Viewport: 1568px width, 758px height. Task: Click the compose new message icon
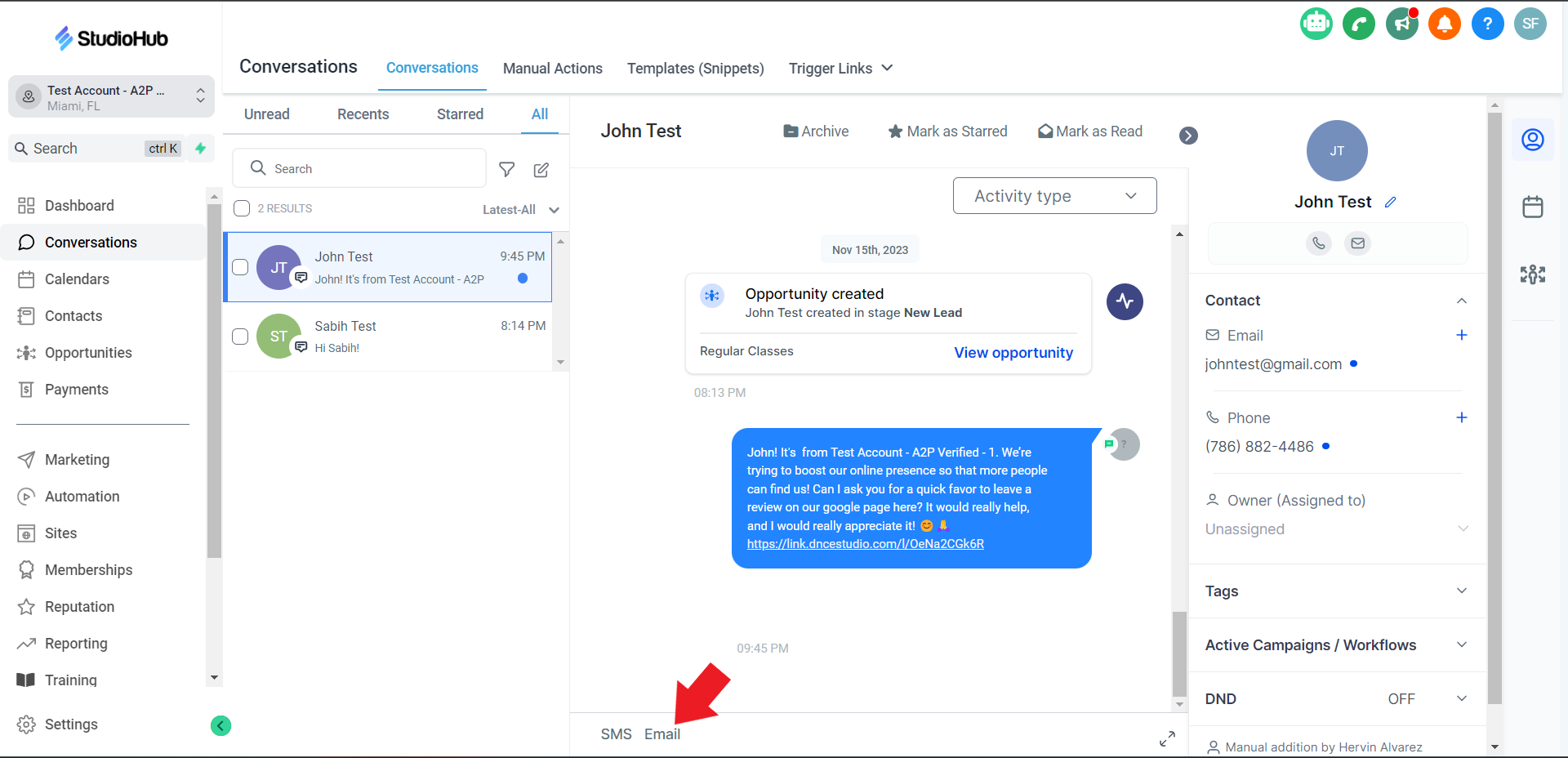click(541, 169)
